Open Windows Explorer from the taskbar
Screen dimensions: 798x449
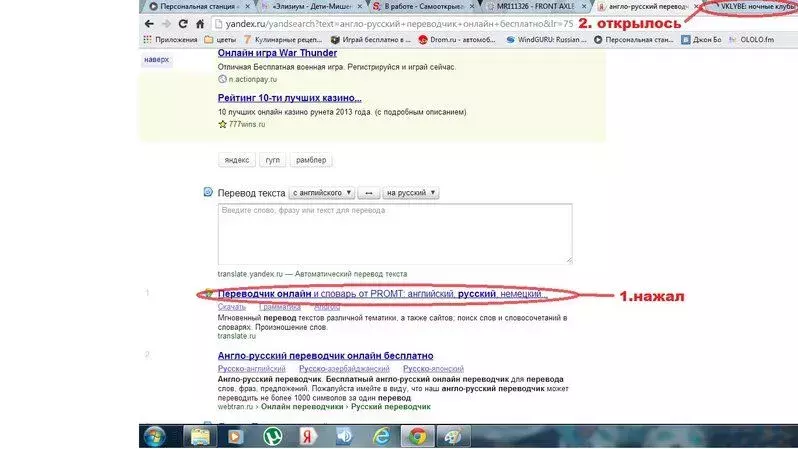(200, 437)
